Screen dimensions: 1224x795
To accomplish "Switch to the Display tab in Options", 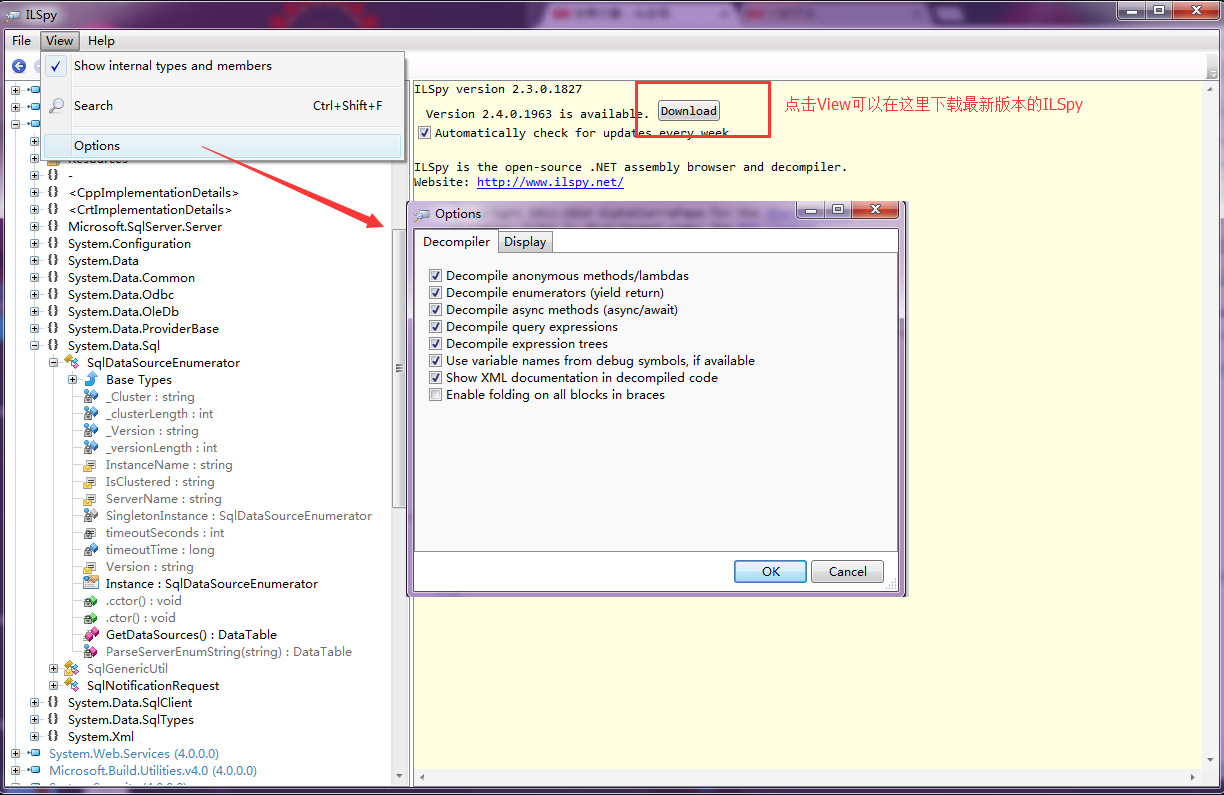I will click(x=525, y=242).
